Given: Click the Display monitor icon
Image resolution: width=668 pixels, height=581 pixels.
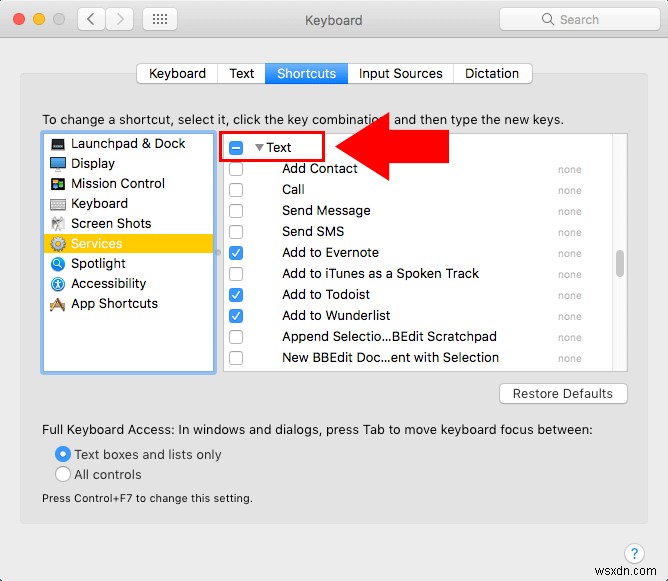Looking at the screenshot, I should click(x=58, y=164).
